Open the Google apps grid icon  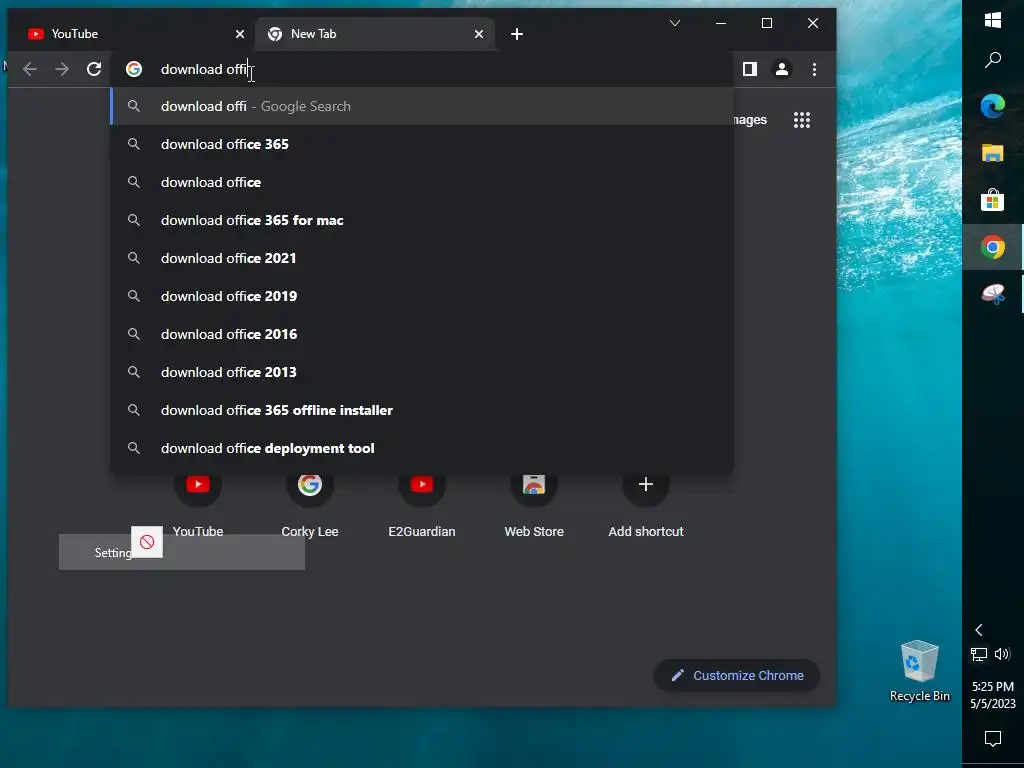point(802,120)
